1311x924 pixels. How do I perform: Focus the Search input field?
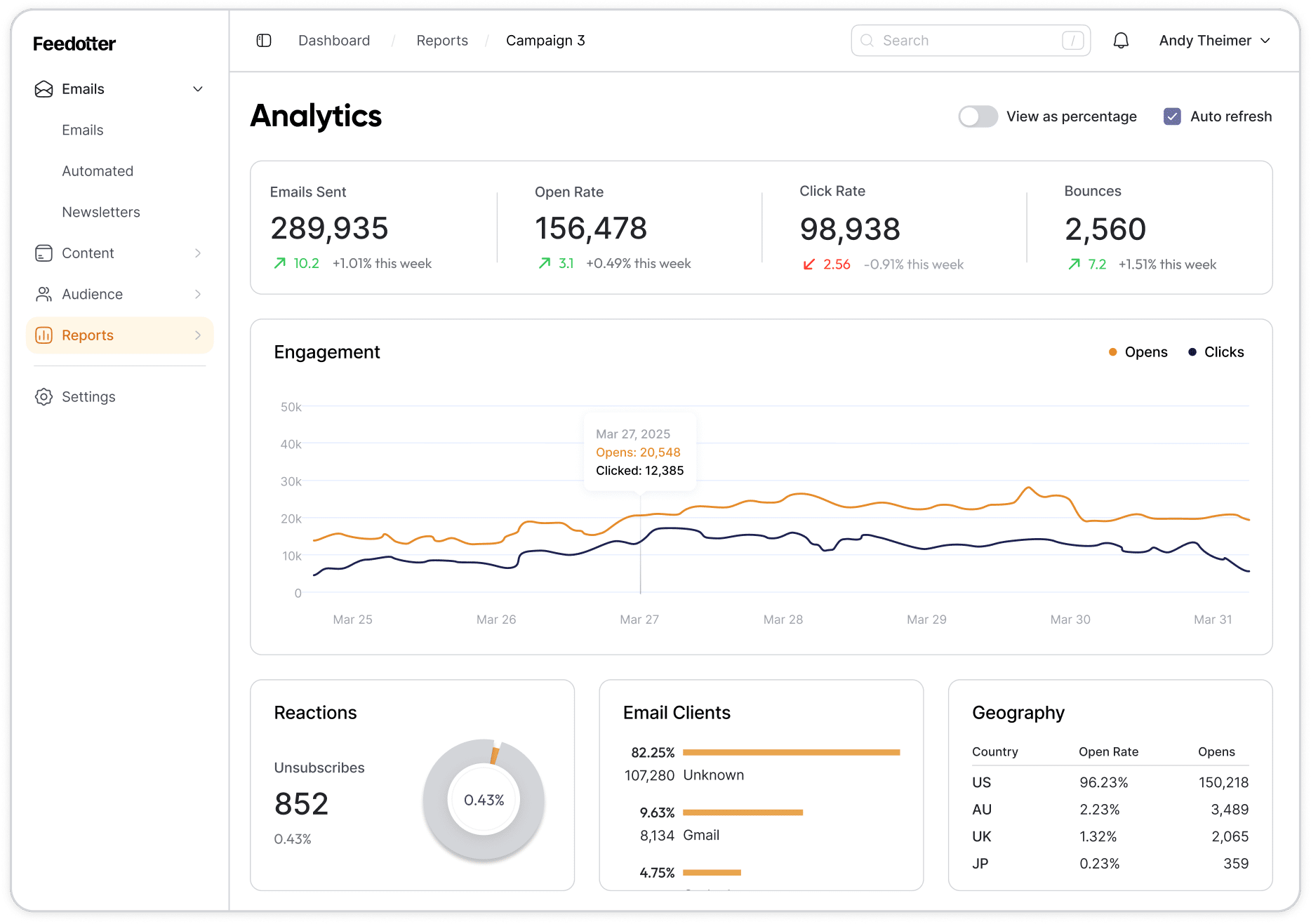(969, 41)
